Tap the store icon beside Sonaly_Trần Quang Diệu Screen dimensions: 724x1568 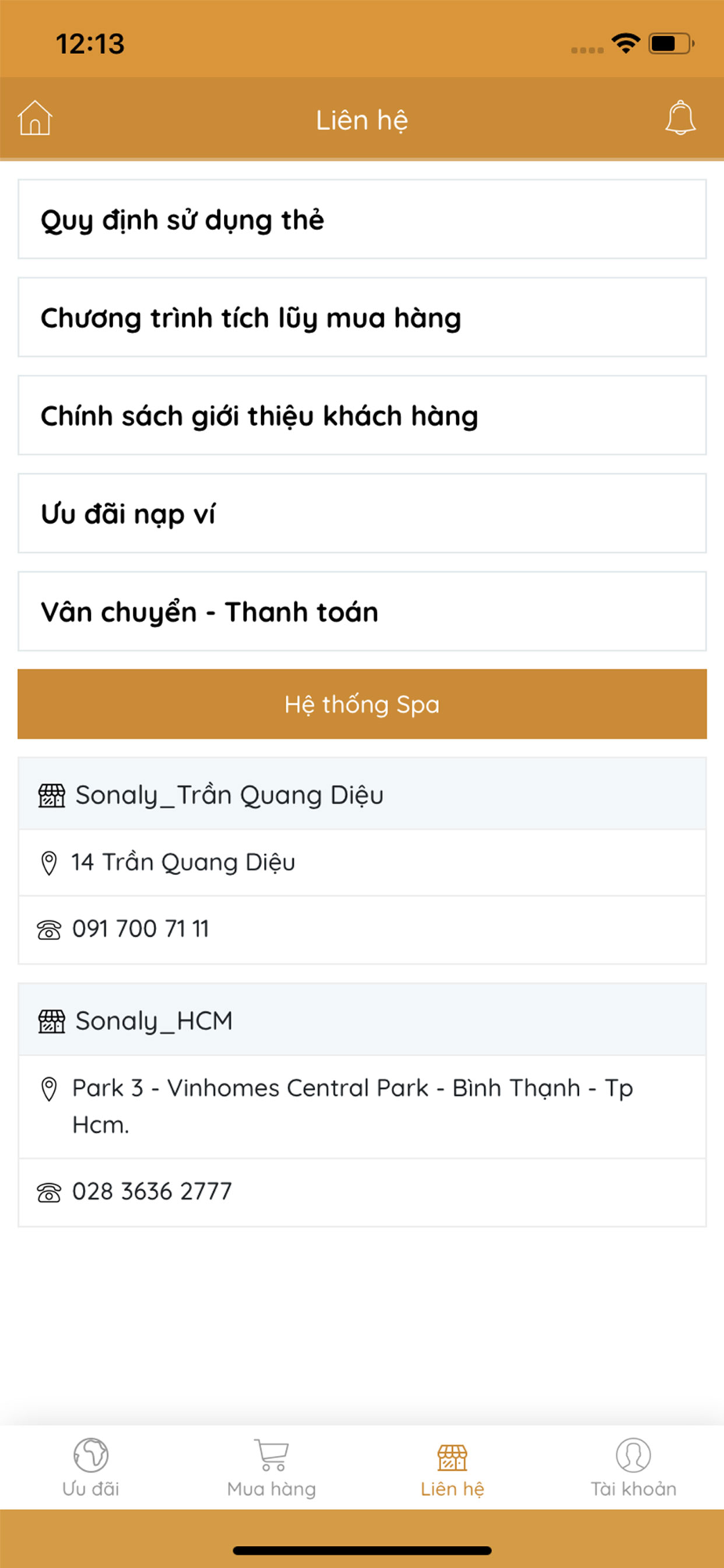point(52,795)
